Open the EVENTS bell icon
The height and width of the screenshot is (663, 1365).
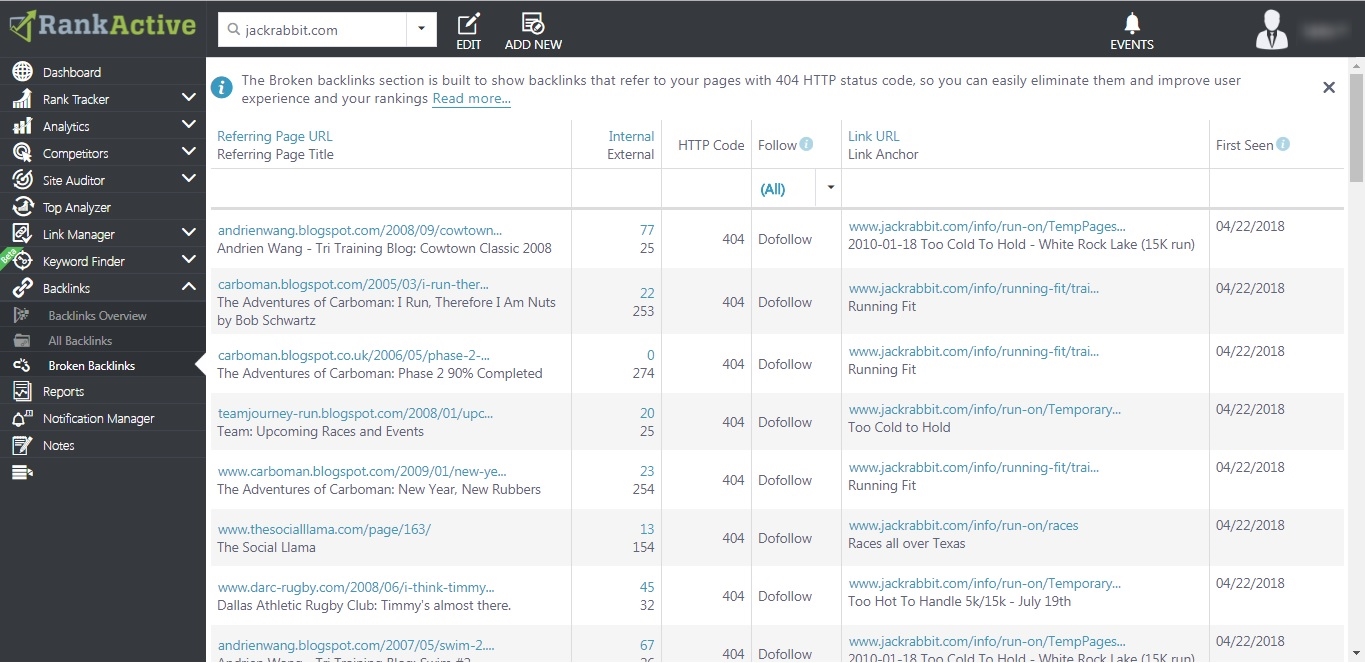pos(1132,23)
